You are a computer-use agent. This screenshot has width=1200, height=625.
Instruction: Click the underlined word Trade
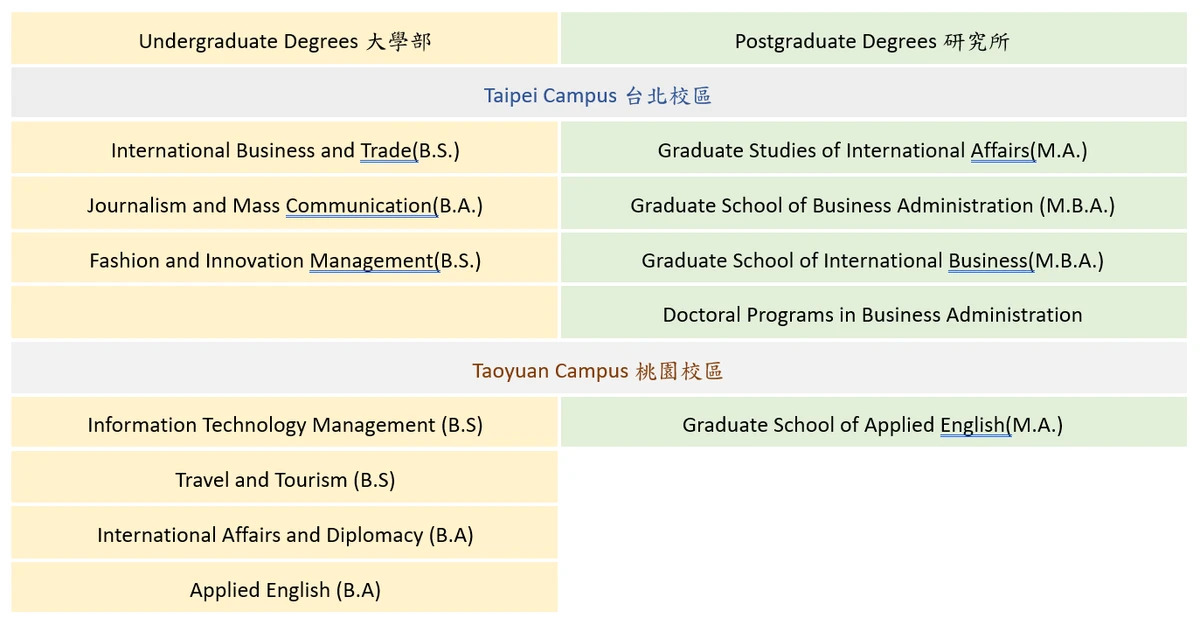[x=387, y=150]
